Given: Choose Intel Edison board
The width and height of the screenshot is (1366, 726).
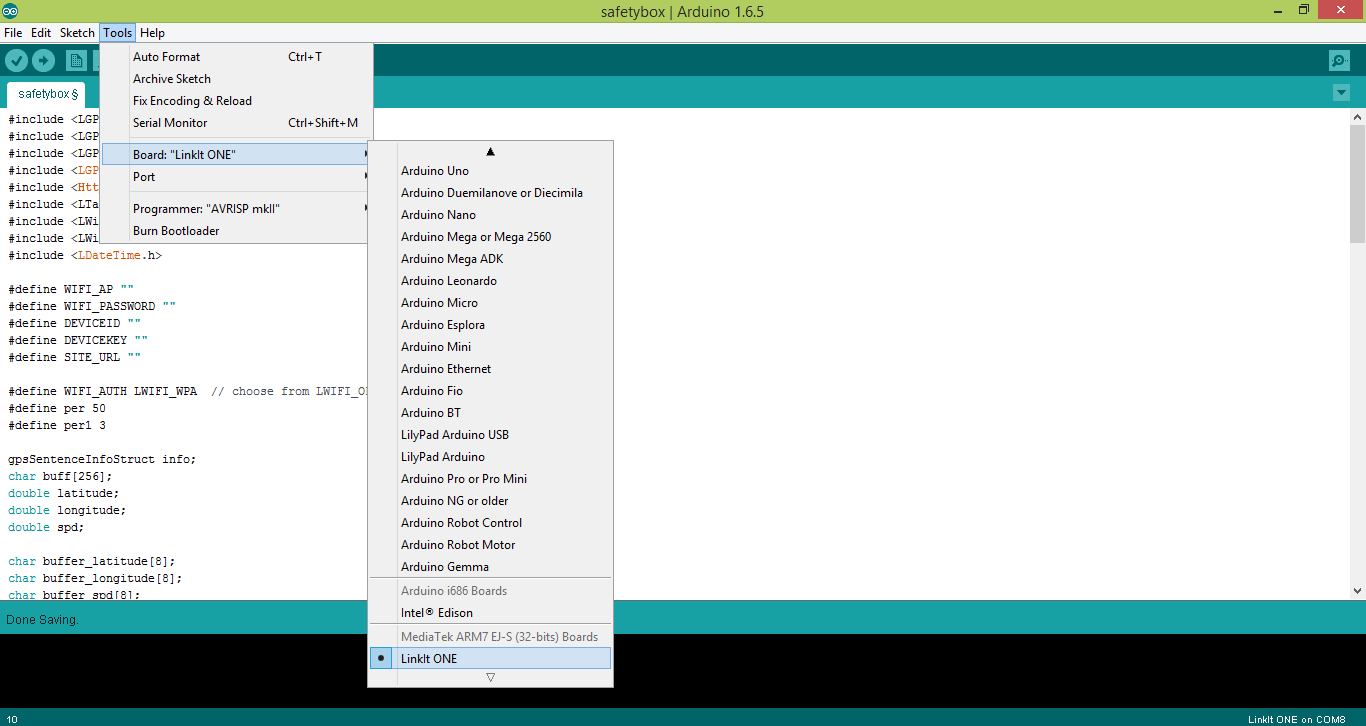Looking at the screenshot, I should [490, 613].
